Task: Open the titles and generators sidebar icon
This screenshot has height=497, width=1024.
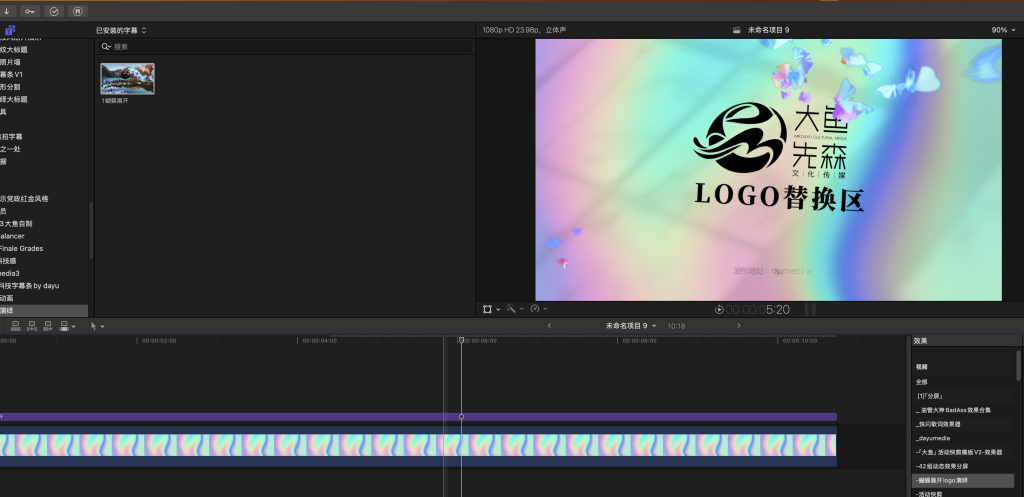Action: (x=10, y=30)
